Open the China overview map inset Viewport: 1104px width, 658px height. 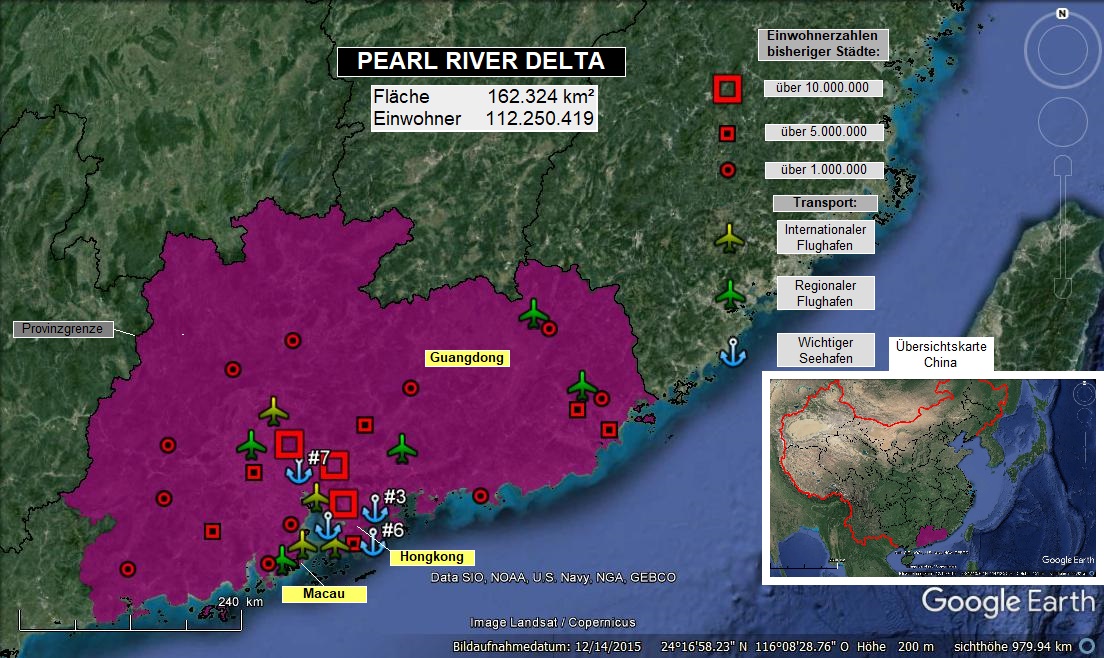click(x=930, y=475)
